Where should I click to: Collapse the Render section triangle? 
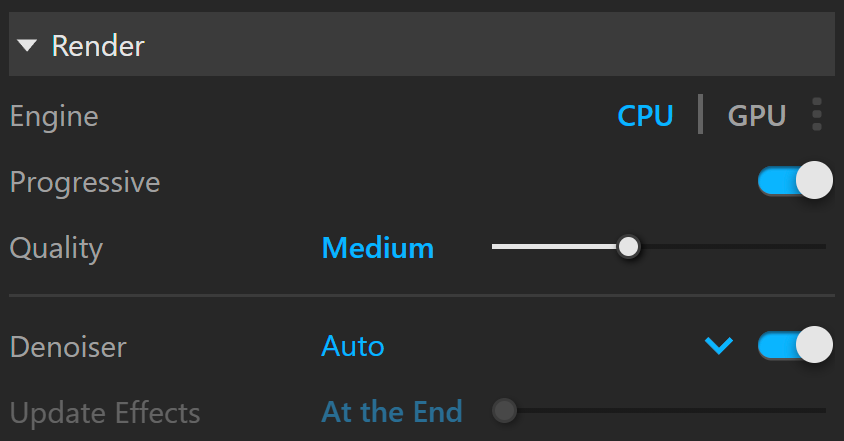coord(27,46)
